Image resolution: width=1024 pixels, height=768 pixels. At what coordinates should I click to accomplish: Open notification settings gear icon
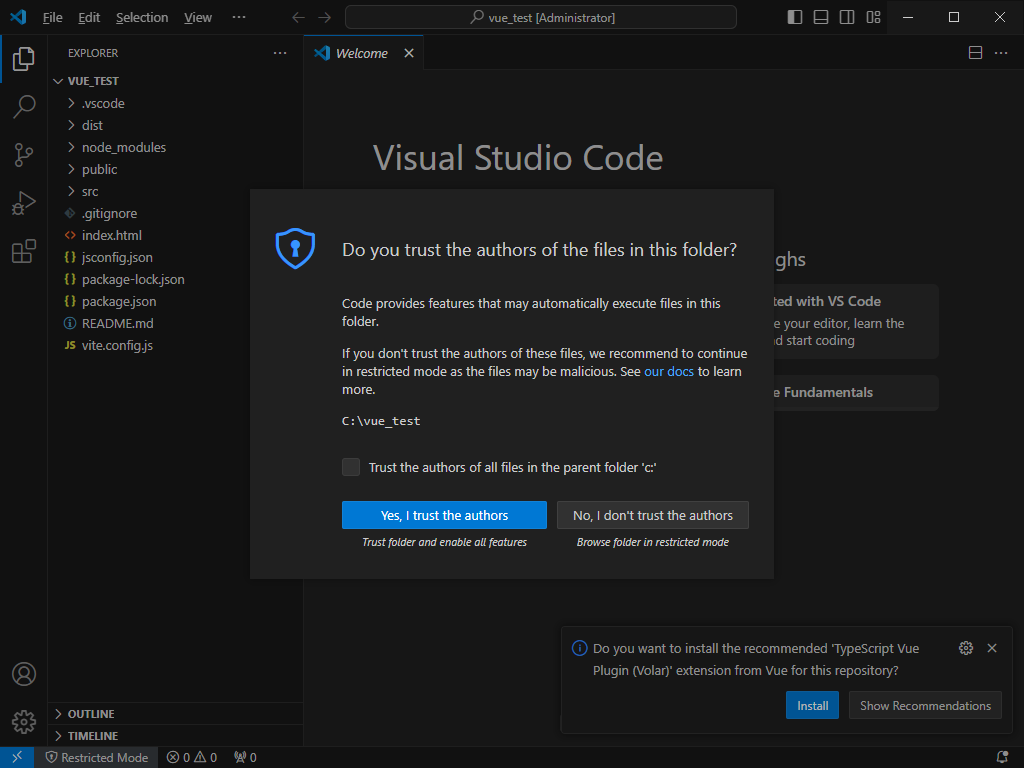click(966, 648)
